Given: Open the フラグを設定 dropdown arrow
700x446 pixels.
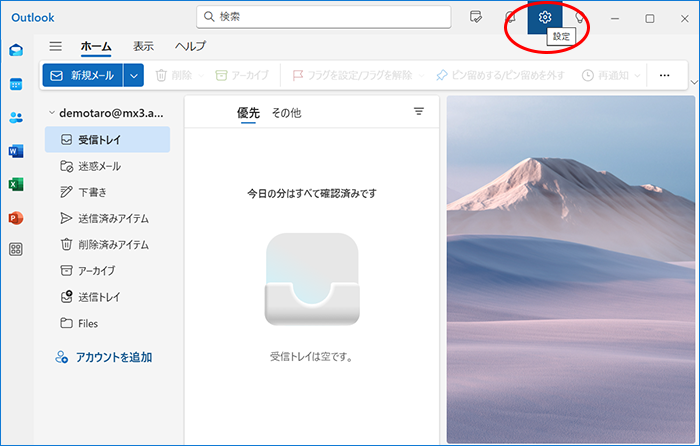Looking at the screenshot, I should (421, 75).
